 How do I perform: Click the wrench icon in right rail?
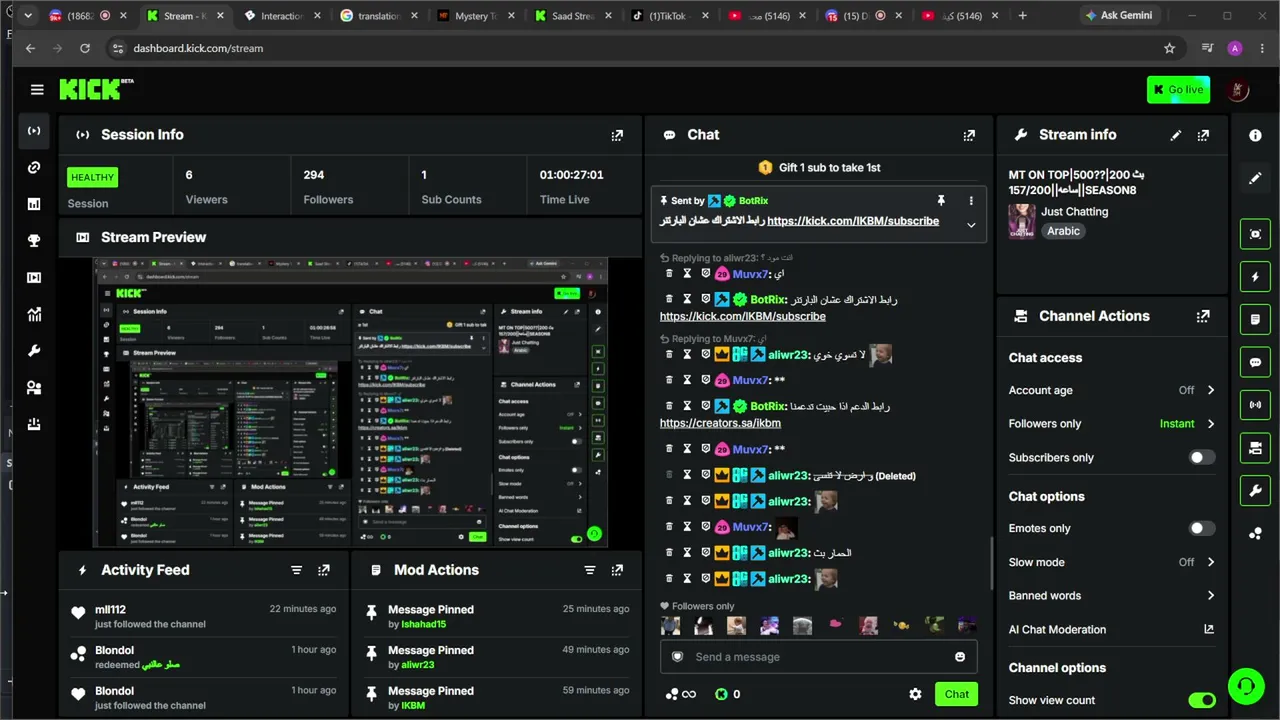[1255, 491]
